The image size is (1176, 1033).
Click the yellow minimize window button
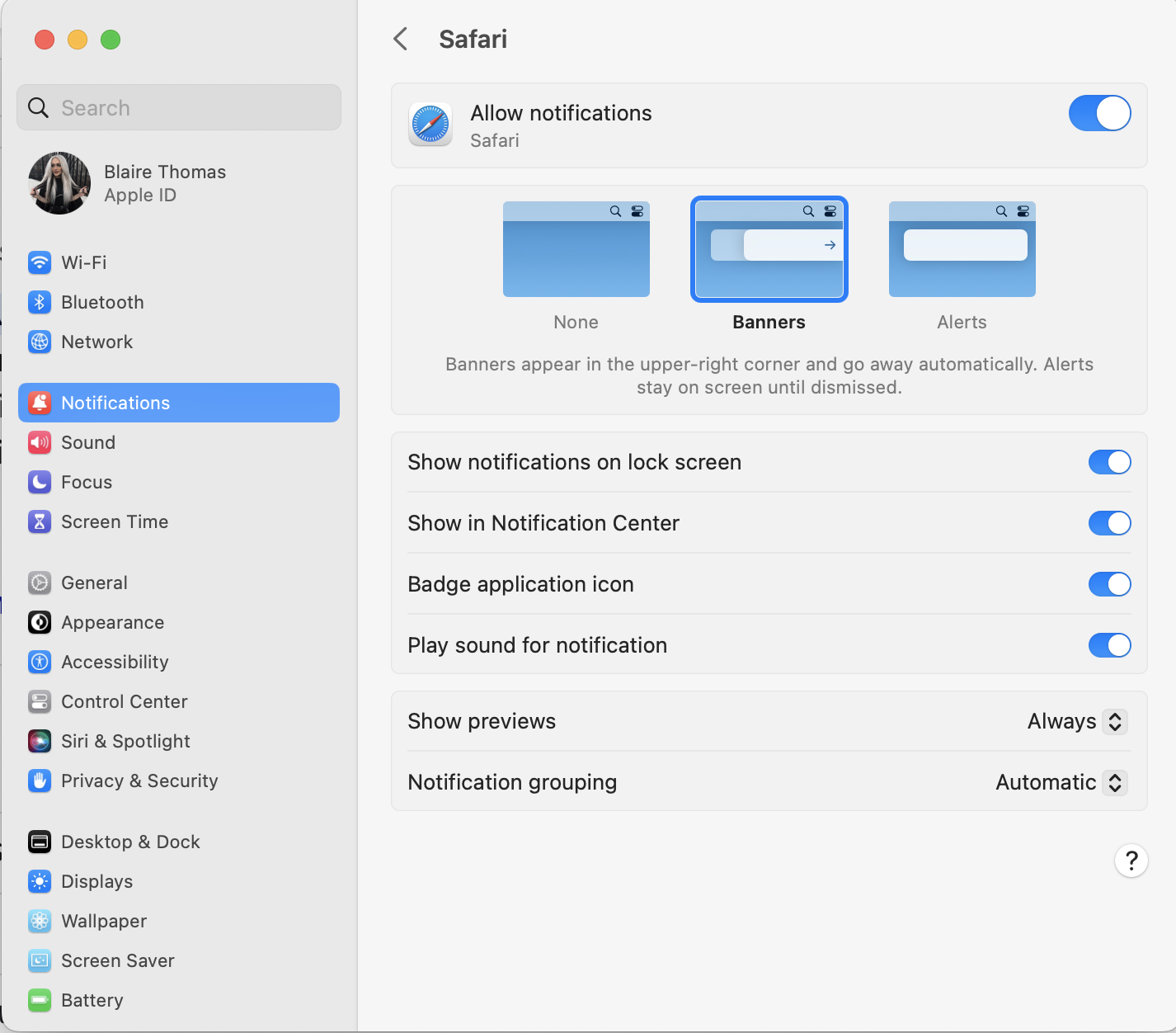click(x=78, y=40)
